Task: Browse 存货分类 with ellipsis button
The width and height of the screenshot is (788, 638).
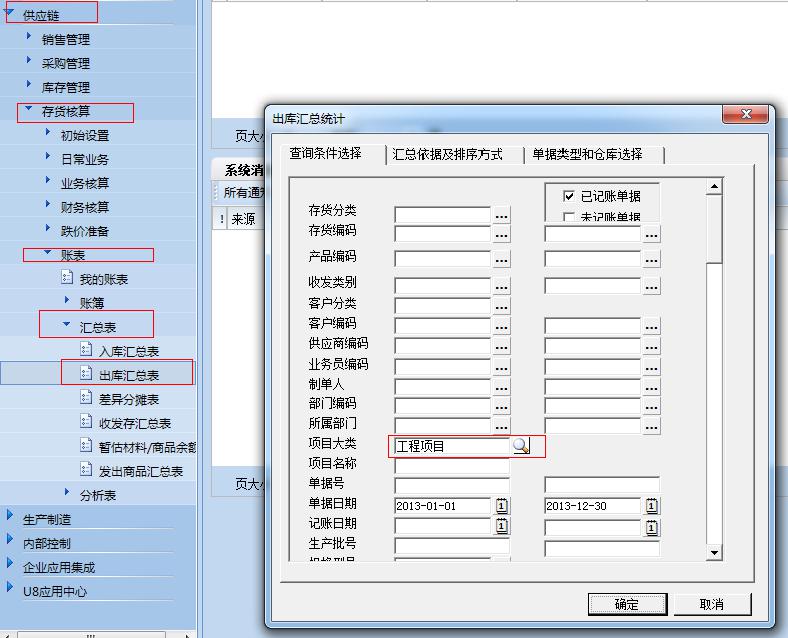Action: (x=502, y=216)
